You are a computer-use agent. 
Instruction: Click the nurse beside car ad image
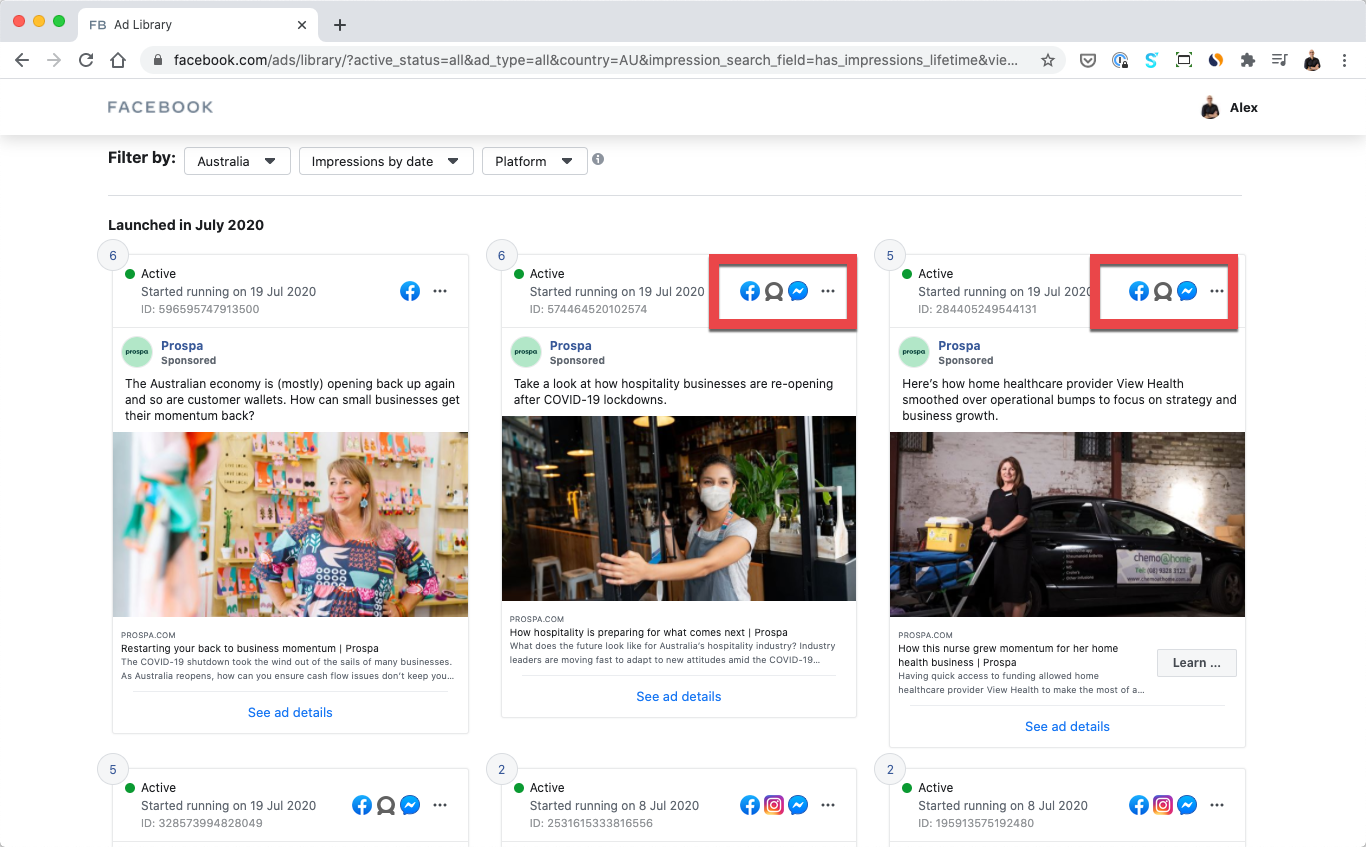1067,524
